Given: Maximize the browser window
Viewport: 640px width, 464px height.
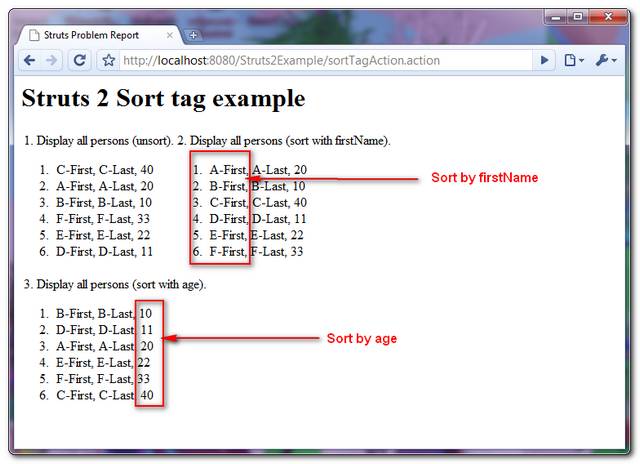Looking at the screenshot, I should (578, 17).
